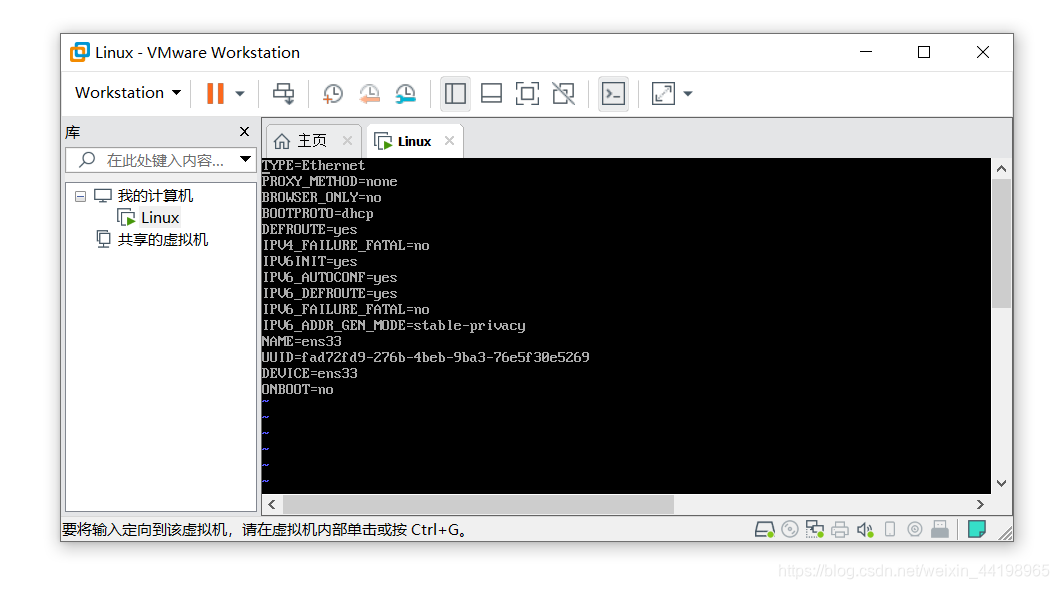Viewport: 1059px width, 589px height.
Task: Toggle the library sidebar panel view
Action: [x=455, y=93]
